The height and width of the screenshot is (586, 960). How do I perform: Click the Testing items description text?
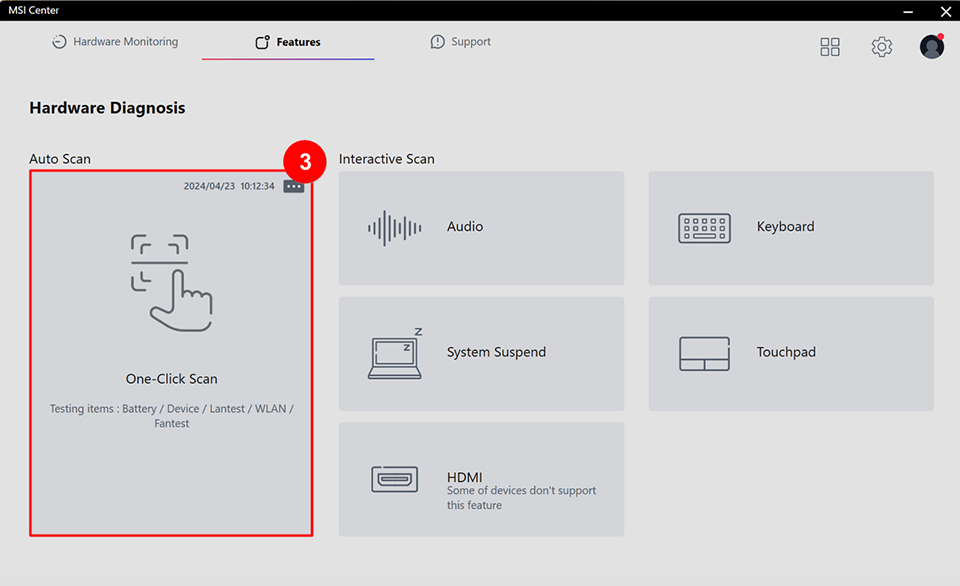point(171,416)
